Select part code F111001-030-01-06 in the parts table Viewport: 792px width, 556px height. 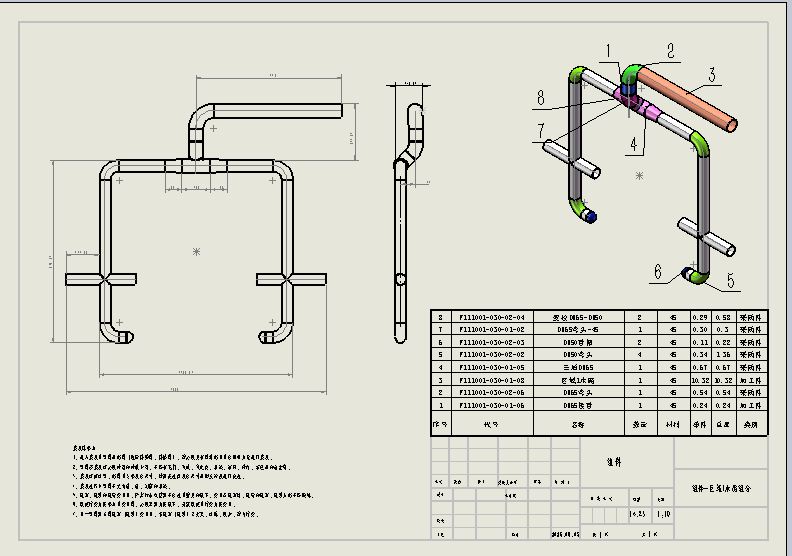tap(491, 405)
